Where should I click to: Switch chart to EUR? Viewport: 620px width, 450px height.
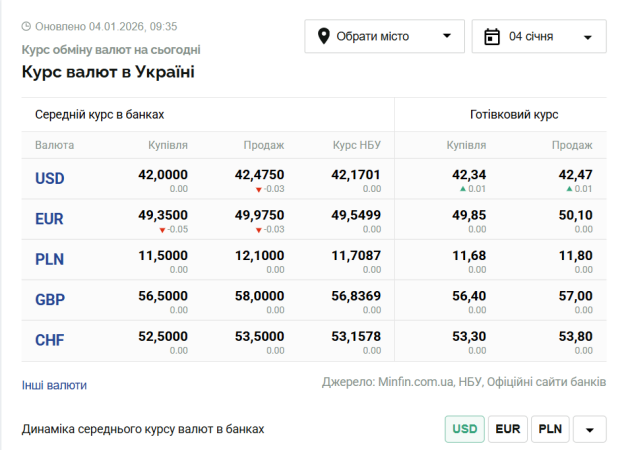pos(508,429)
